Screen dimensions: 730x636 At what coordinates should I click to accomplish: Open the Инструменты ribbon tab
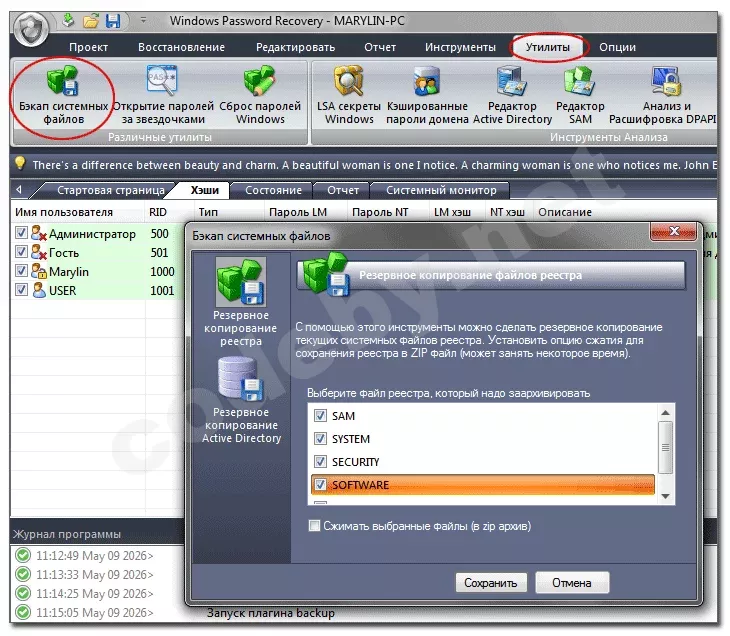point(460,47)
